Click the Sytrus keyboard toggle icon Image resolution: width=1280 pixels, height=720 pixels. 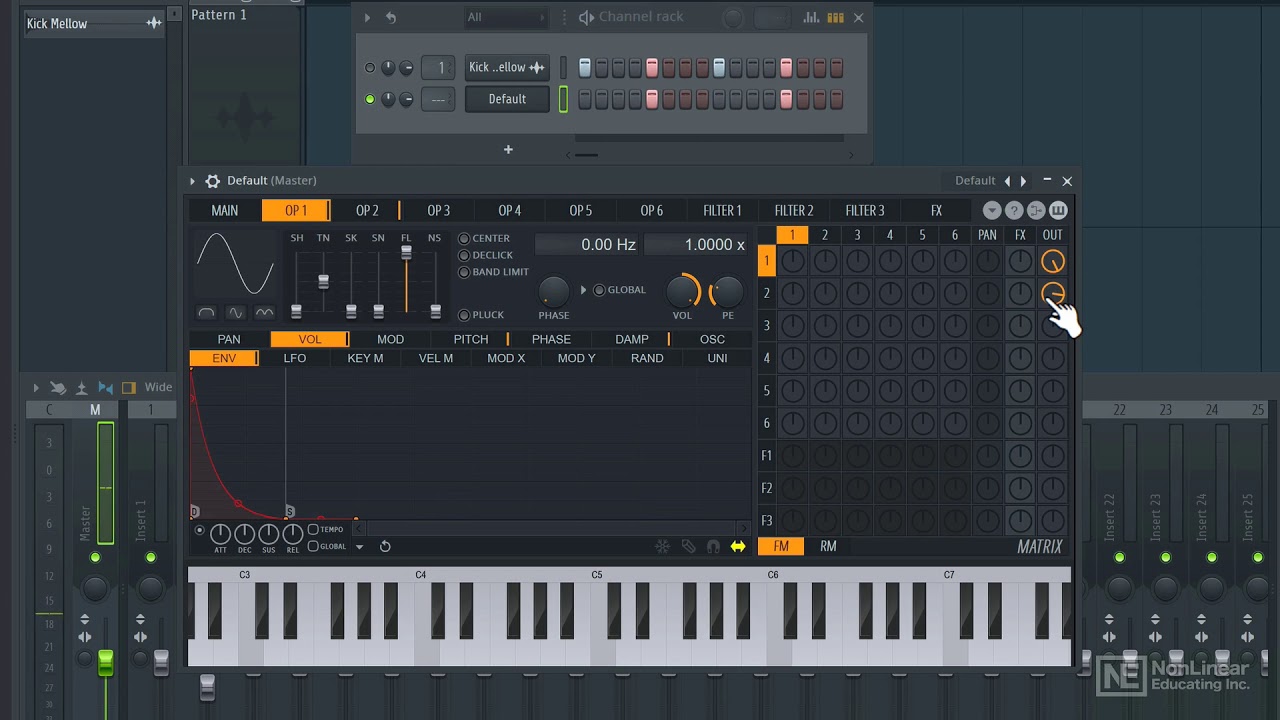[x=1058, y=210]
